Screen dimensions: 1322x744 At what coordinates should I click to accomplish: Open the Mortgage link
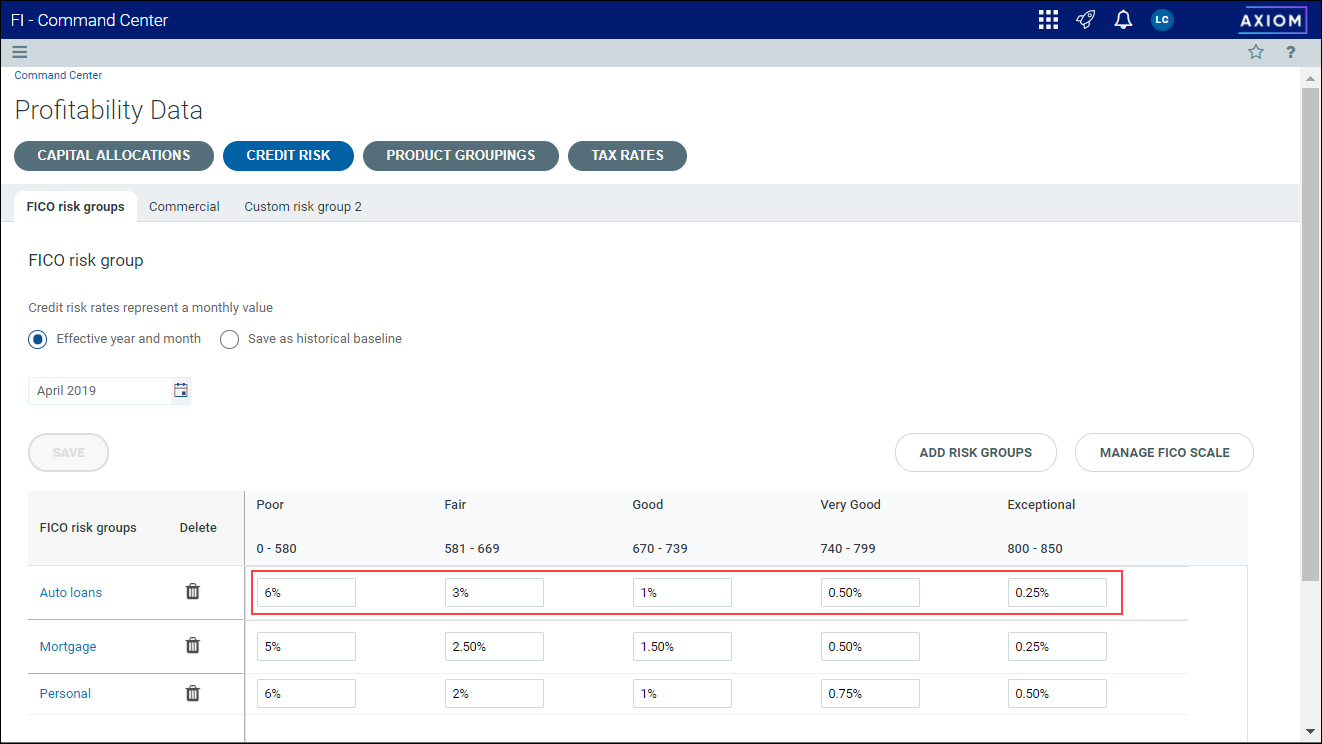68,646
